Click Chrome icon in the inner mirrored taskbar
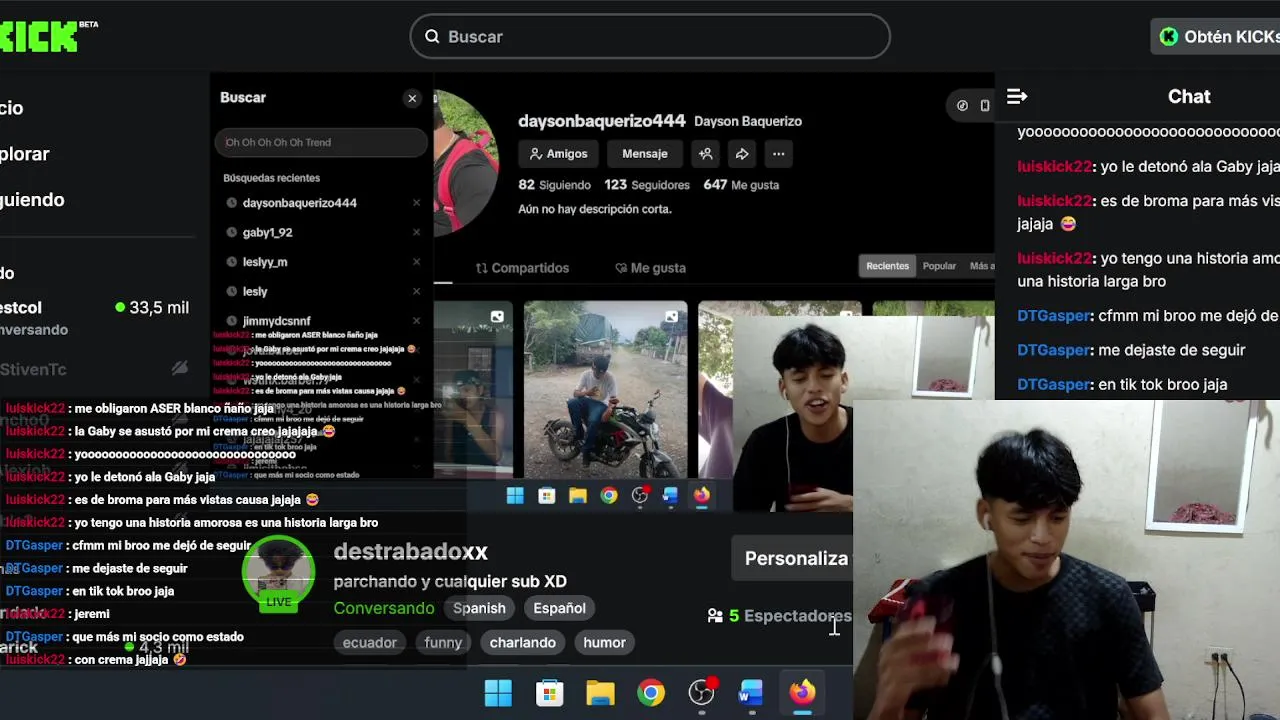 point(609,495)
